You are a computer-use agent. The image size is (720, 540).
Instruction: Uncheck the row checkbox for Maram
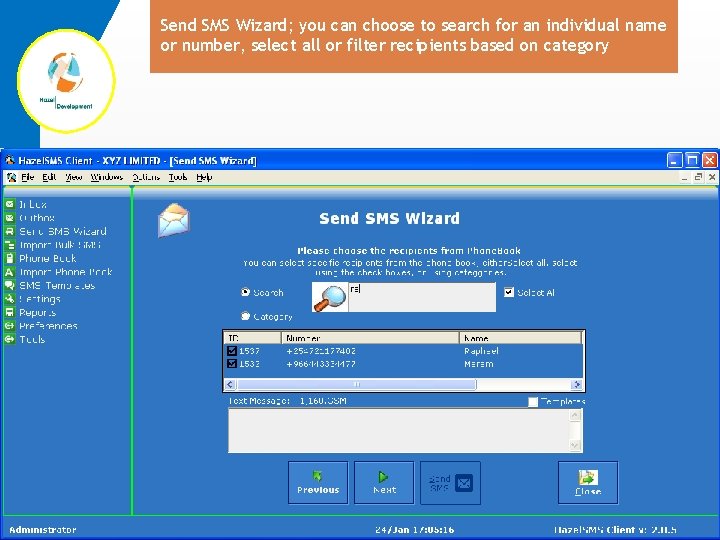[x=232, y=364]
